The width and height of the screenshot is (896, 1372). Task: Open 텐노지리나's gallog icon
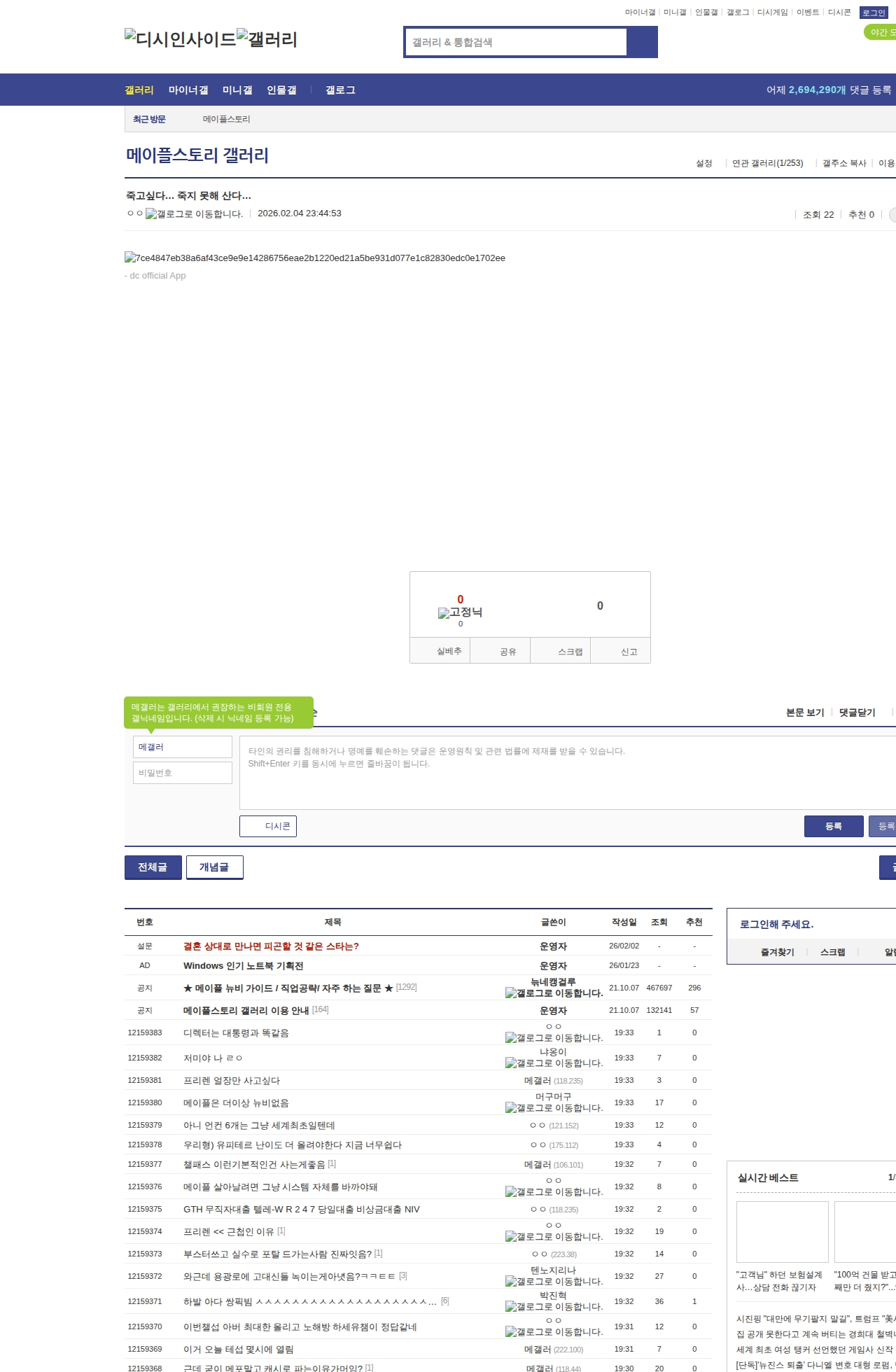coord(554,1282)
